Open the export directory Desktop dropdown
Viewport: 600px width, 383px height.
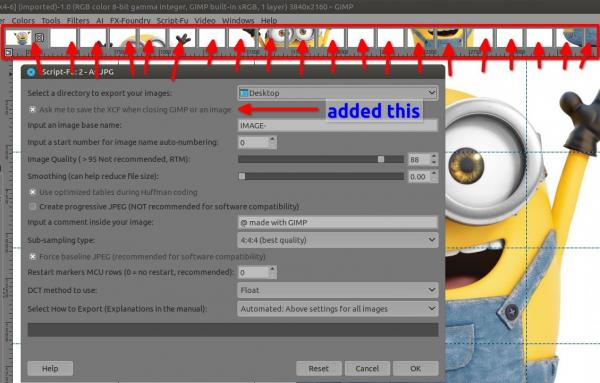338,93
